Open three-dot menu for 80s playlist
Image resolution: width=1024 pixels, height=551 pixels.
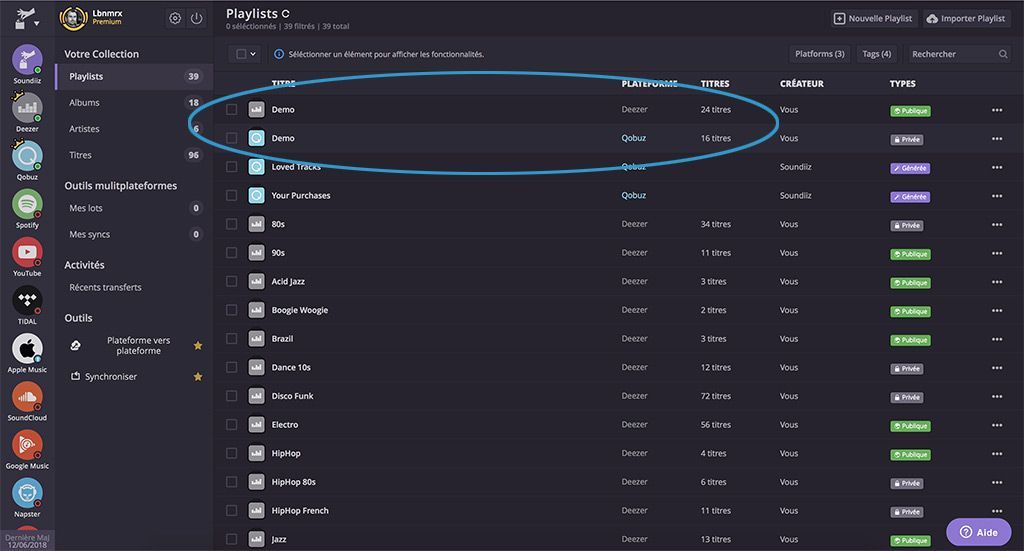(x=996, y=225)
